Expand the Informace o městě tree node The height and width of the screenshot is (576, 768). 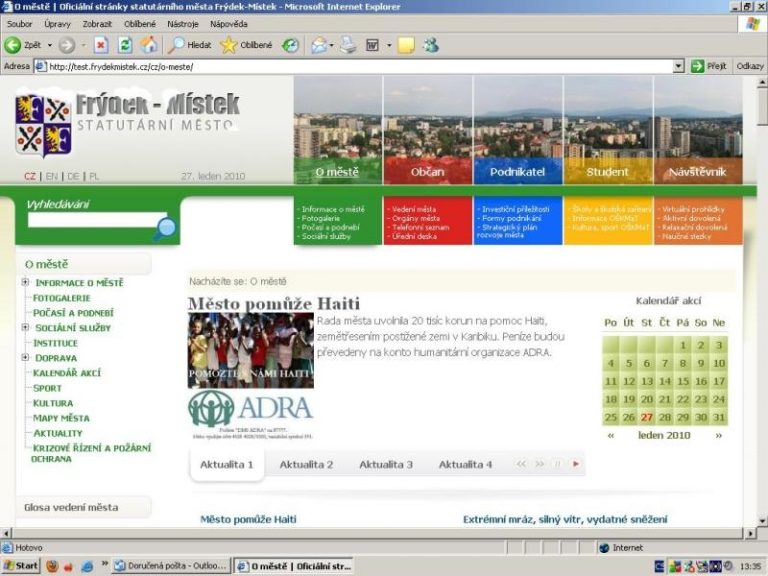click(25, 283)
